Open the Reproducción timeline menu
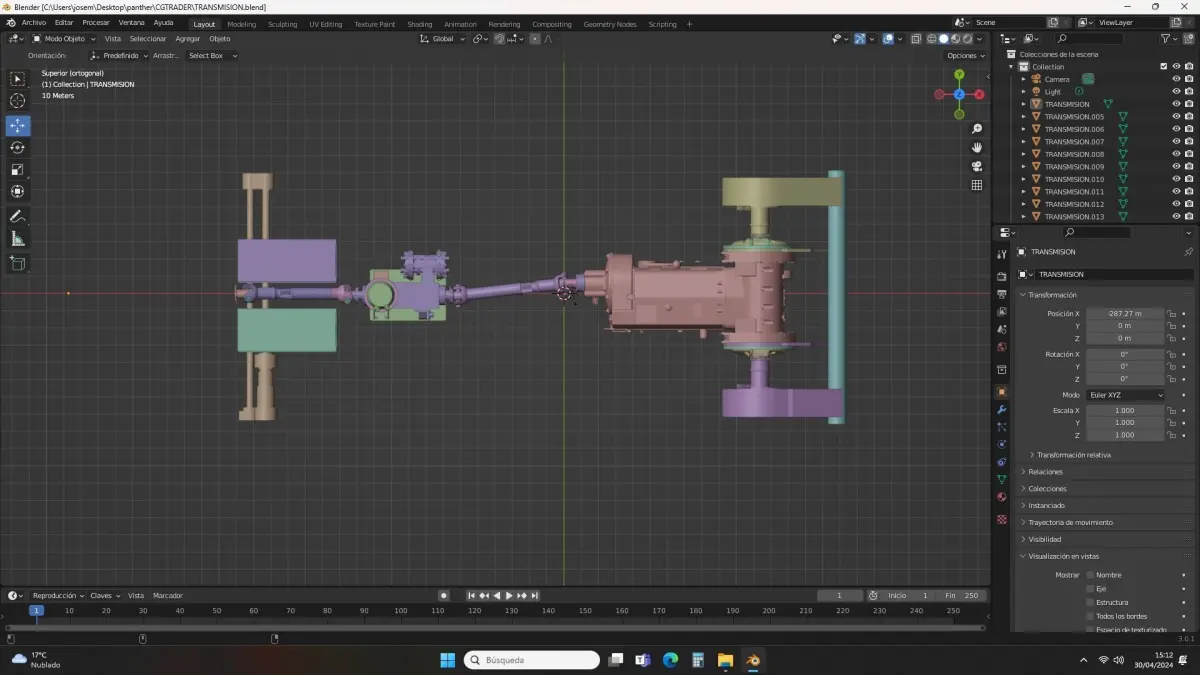 point(58,596)
